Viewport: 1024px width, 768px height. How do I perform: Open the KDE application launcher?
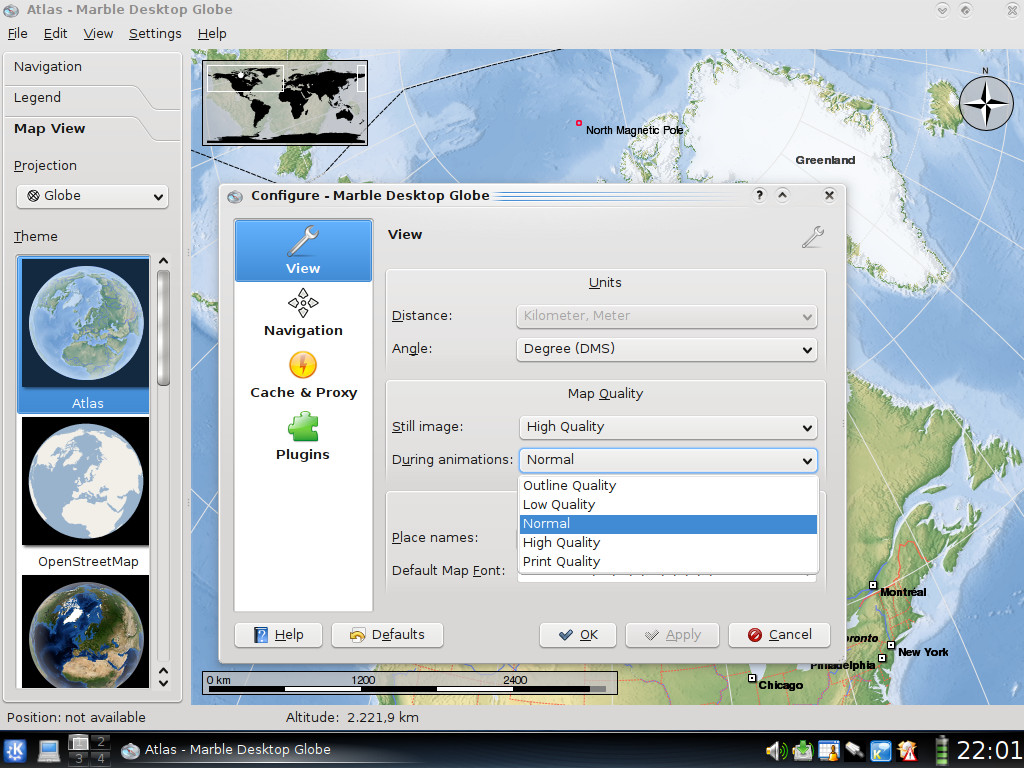(x=14, y=750)
